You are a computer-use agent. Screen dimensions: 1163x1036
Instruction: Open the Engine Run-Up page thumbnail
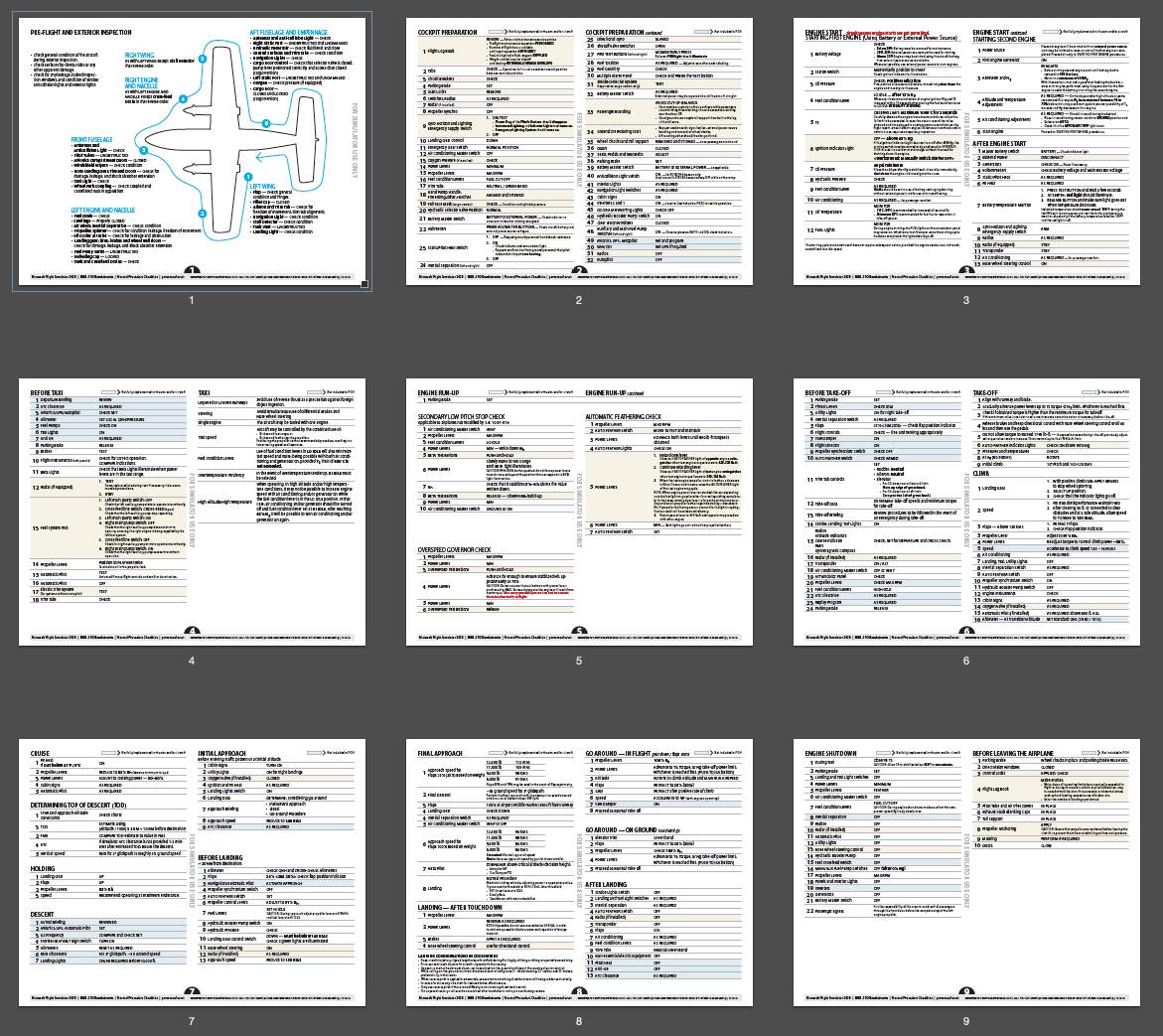[x=579, y=511]
